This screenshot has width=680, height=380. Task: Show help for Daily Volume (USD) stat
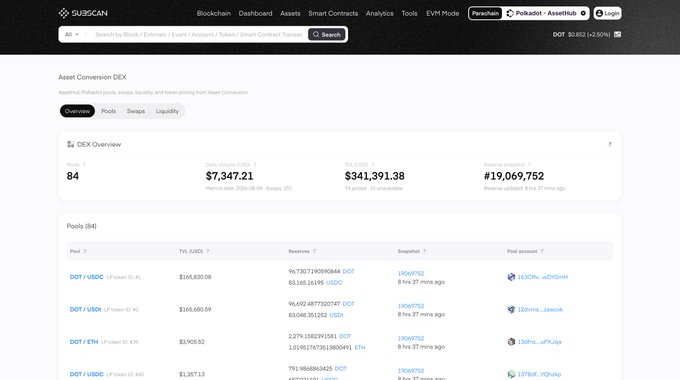(x=255, y=164)
